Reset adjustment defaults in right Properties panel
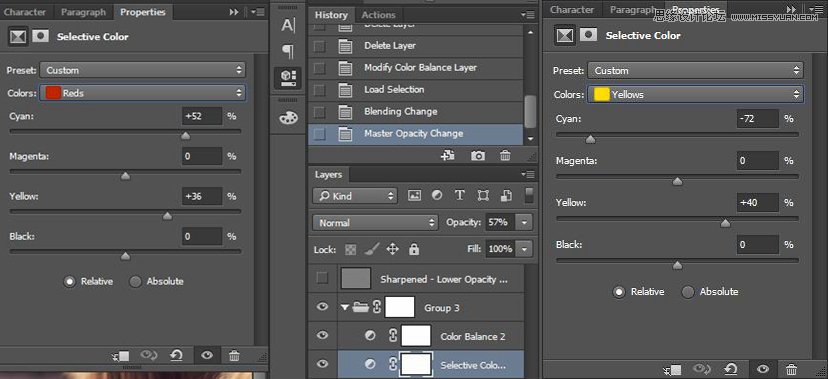This screenshot has height=379, width=828. (x=731, y=369)
